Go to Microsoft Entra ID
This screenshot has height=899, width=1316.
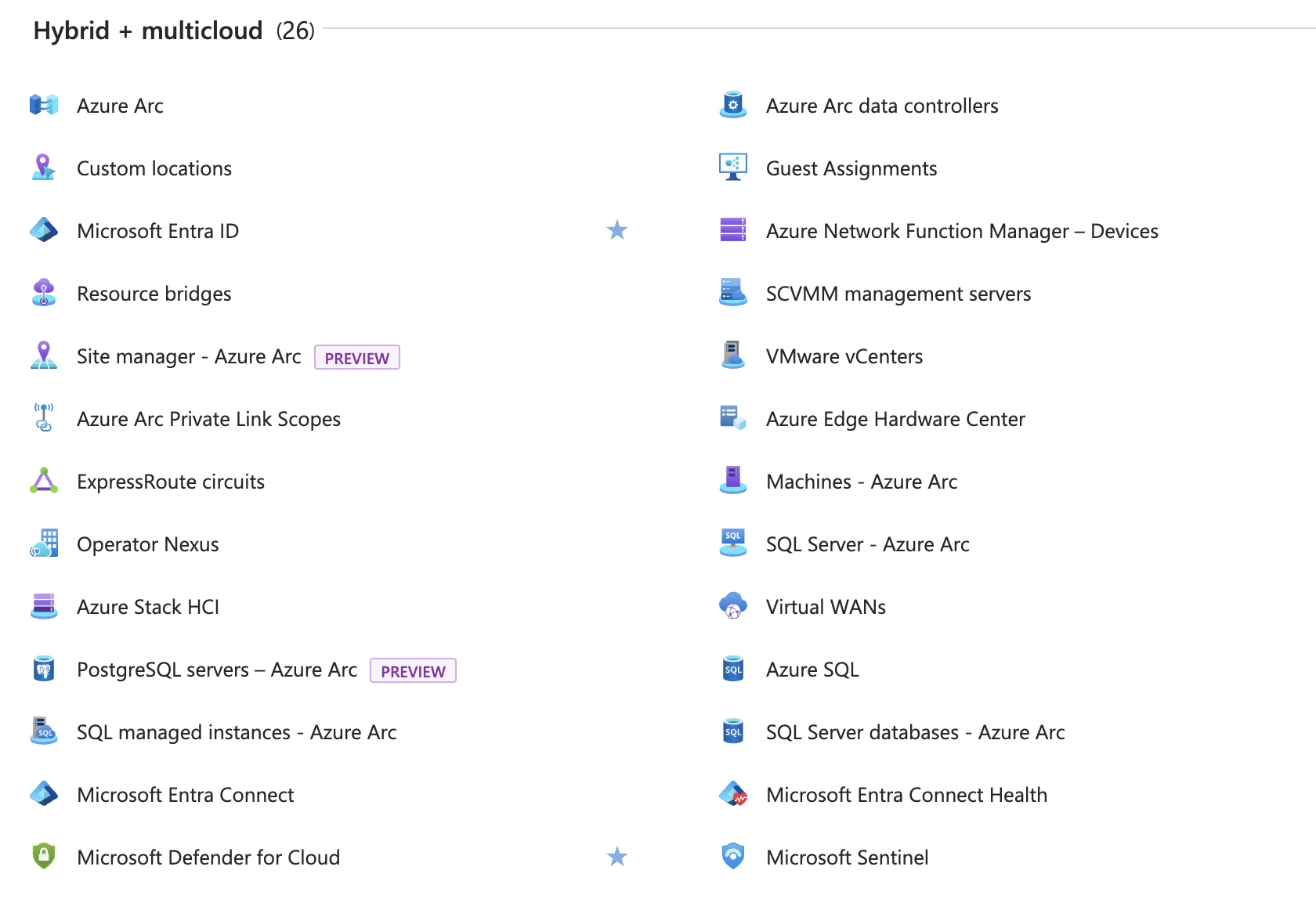click(x=158, y=231)
